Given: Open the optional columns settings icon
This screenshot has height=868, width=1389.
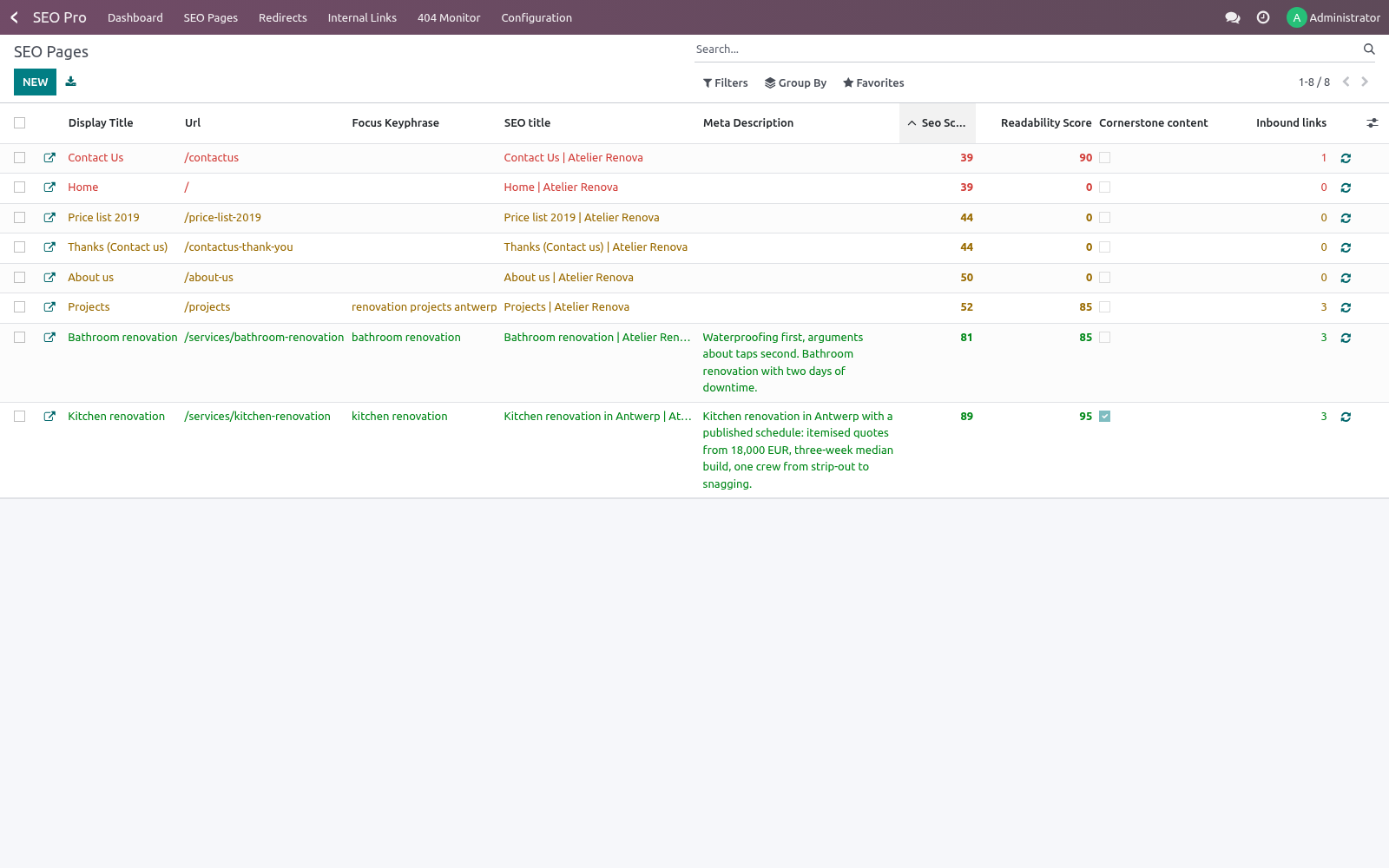Looking at the screenshot, I should pos(1373,123).
